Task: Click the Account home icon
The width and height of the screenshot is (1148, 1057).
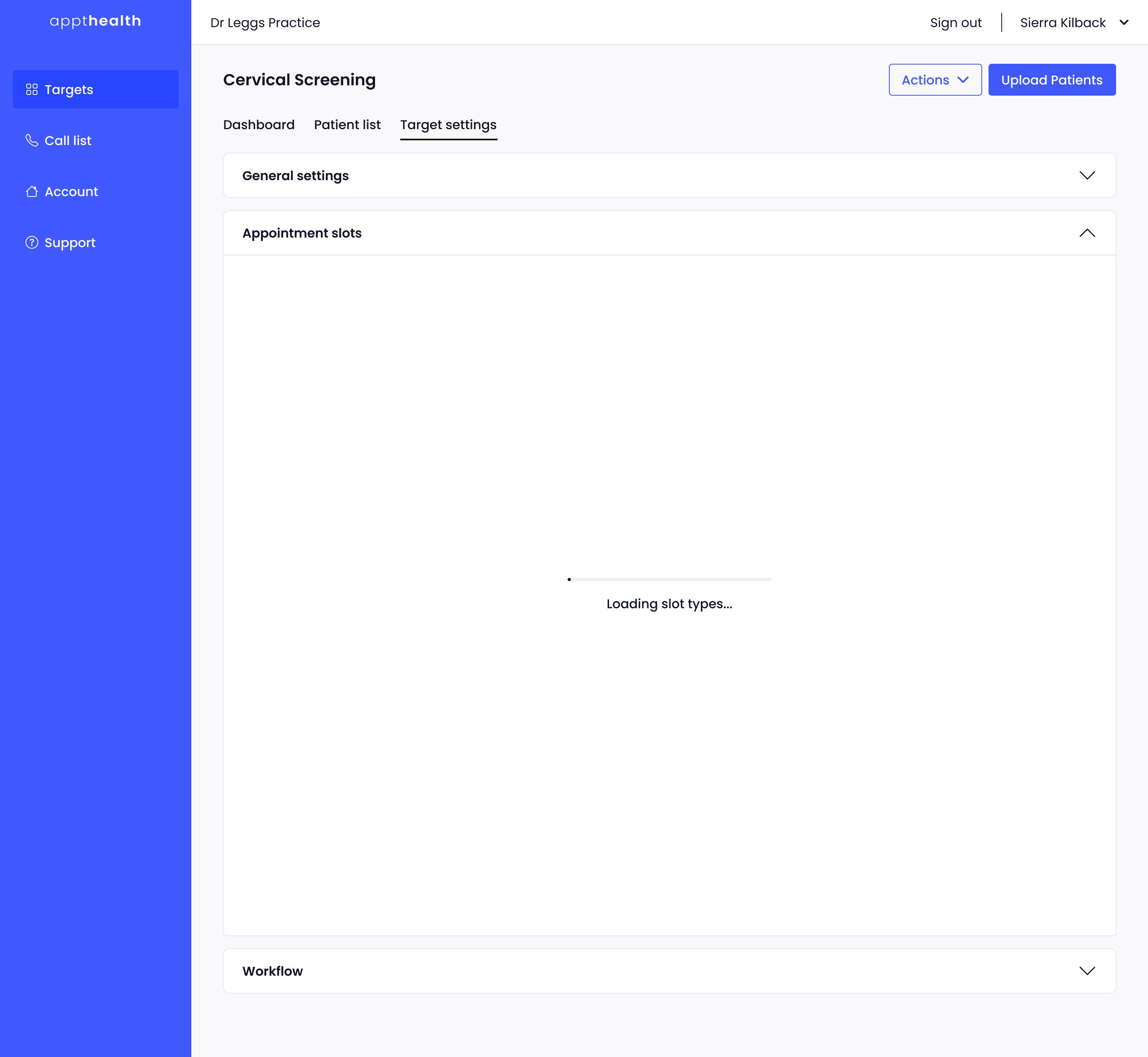Action: [32, 192]
